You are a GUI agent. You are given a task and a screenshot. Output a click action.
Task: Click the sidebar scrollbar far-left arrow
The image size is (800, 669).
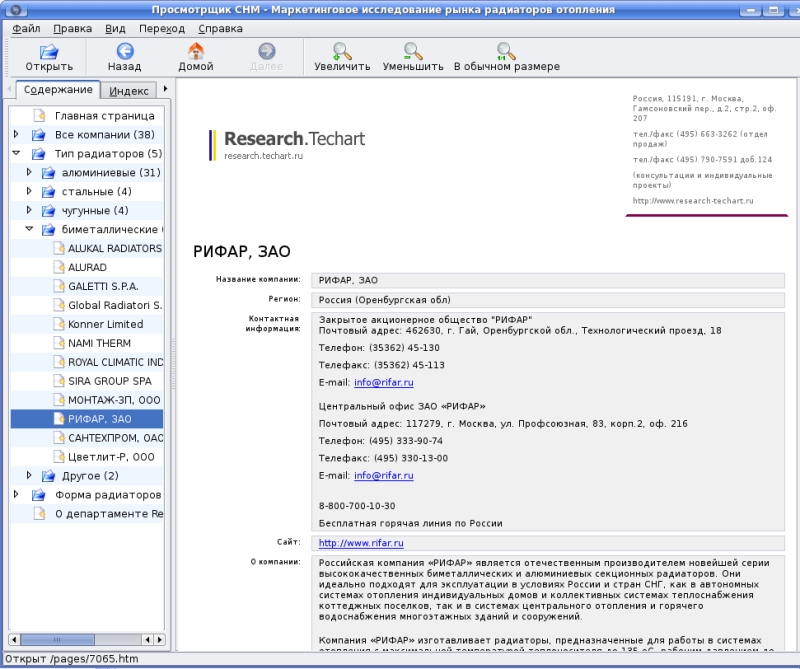14,639
